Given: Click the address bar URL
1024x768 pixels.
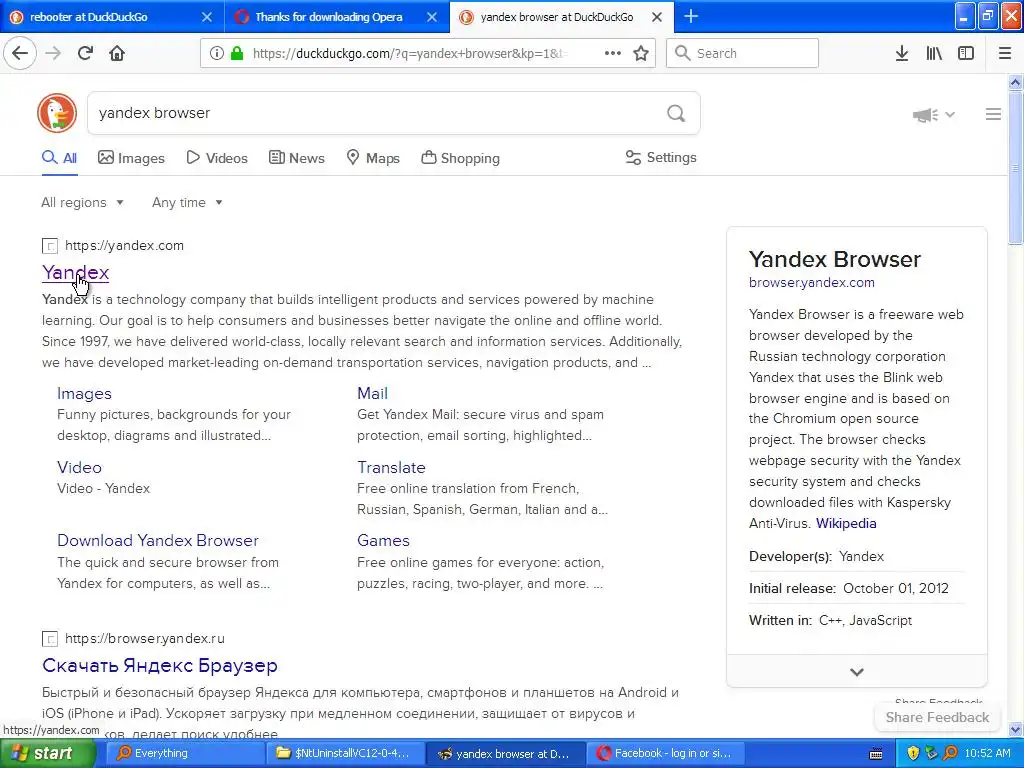Looking at the screenshot, I should tap(410, 53).
